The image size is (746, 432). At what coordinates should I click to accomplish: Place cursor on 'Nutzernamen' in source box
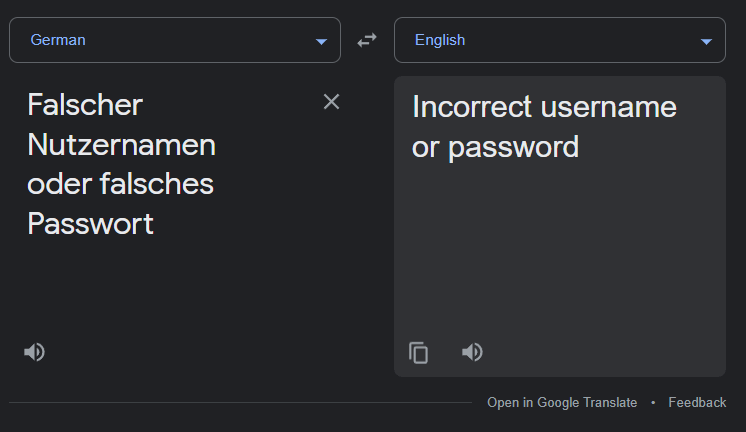click(x=121, y=145)
